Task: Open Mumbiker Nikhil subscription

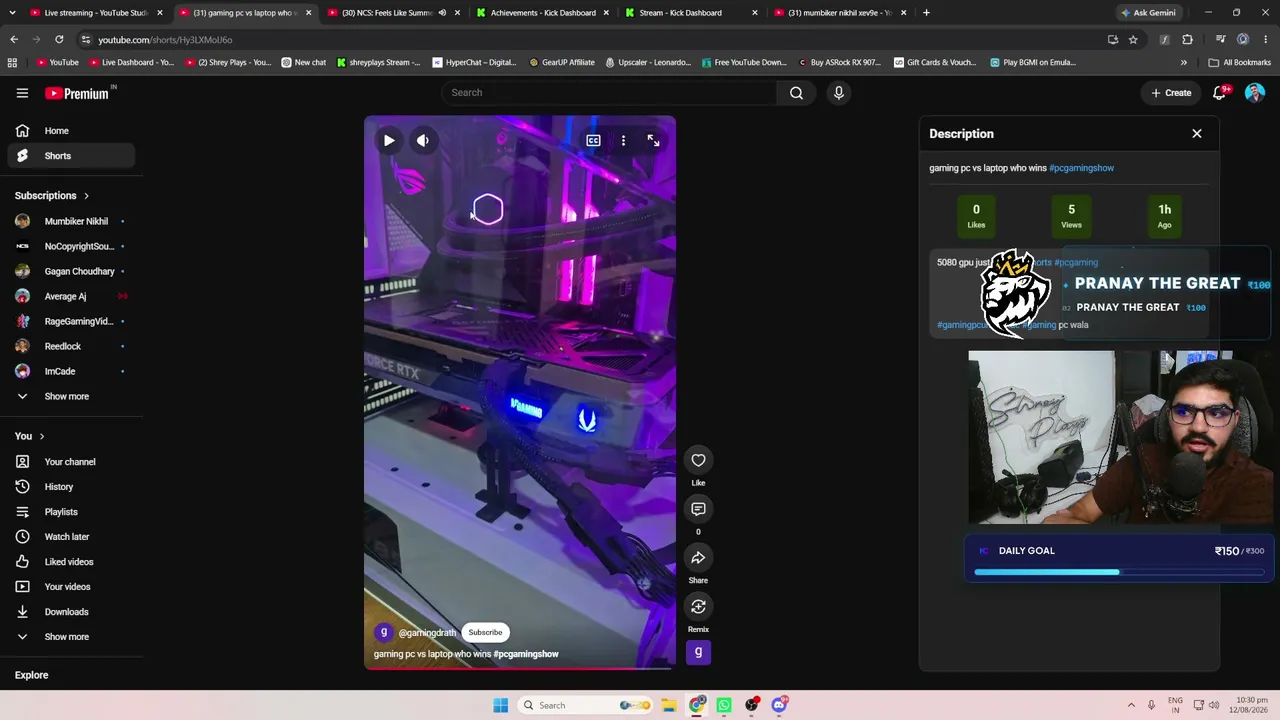Action: [x=71, y=221]
